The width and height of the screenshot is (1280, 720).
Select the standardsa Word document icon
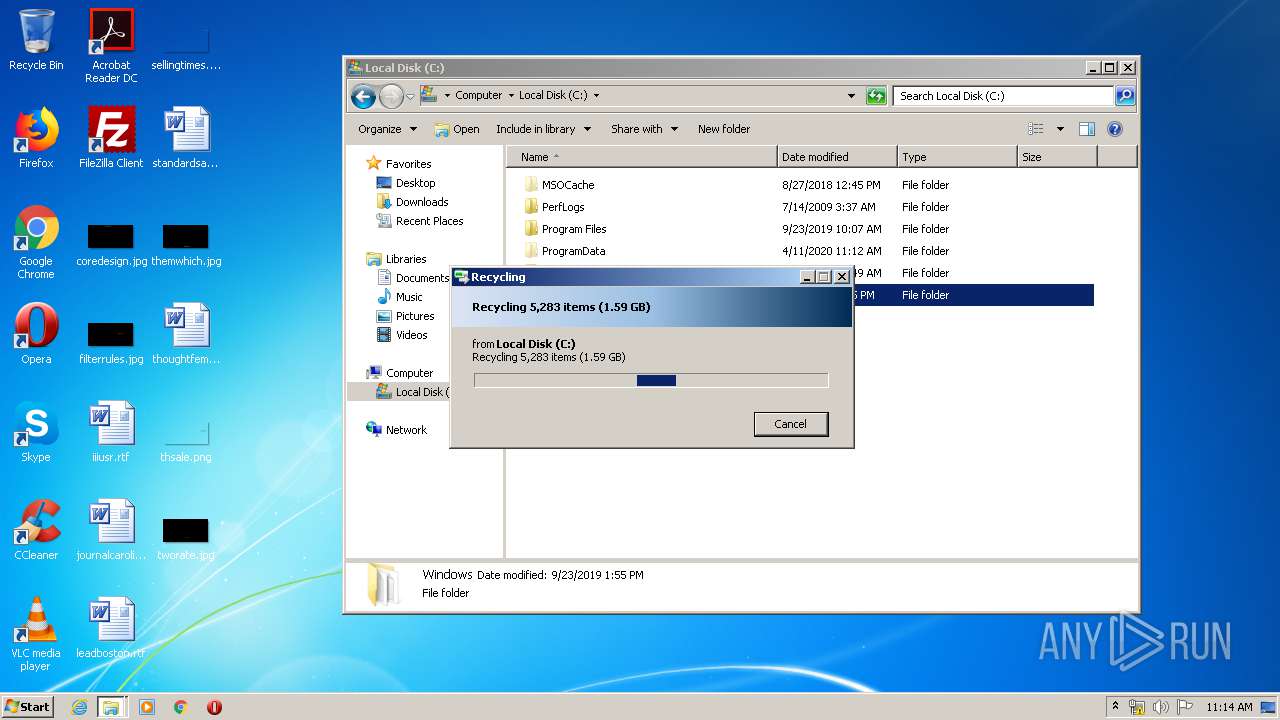(x=186, y=138)
